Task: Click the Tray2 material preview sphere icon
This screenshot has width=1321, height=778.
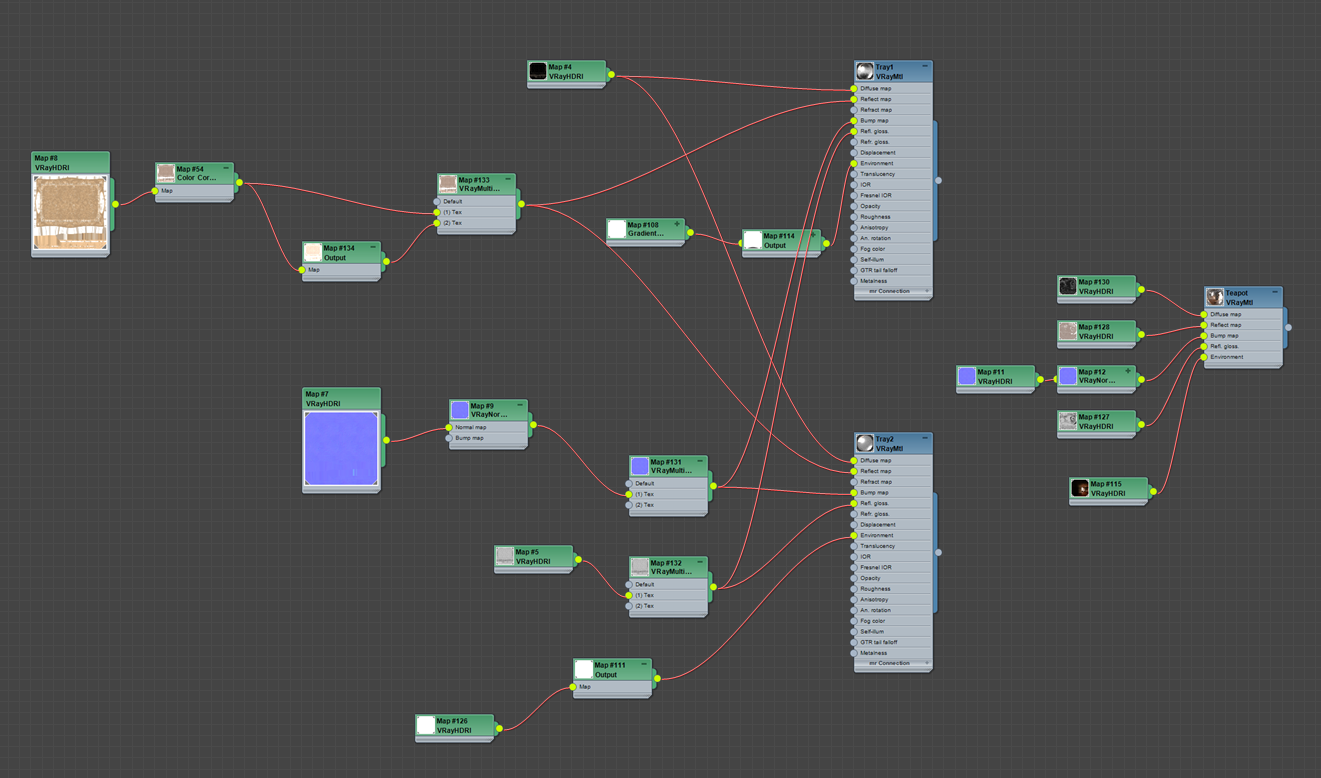Action: 865,443
